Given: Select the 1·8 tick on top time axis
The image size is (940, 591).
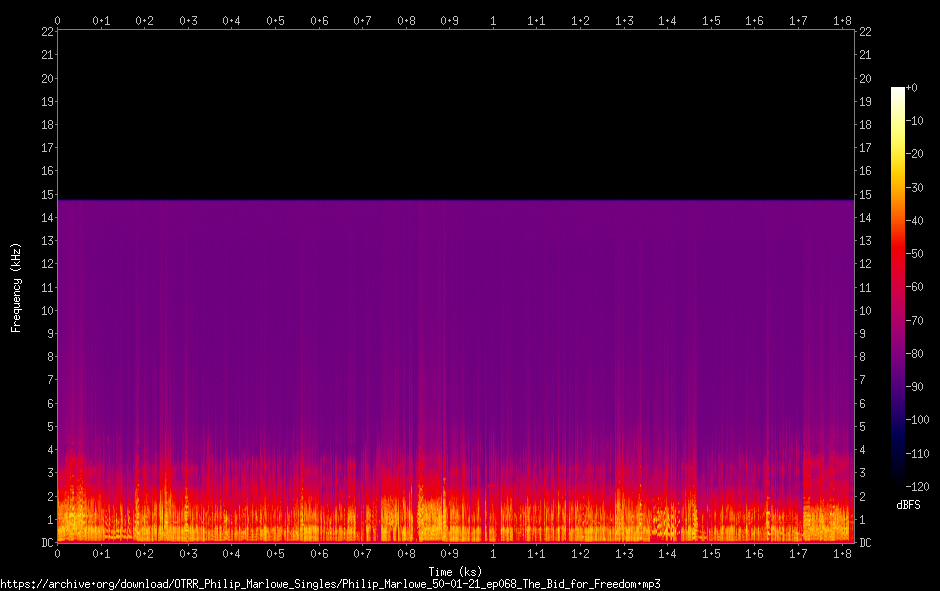Looking at the screenshot, I should pos(841,20).
